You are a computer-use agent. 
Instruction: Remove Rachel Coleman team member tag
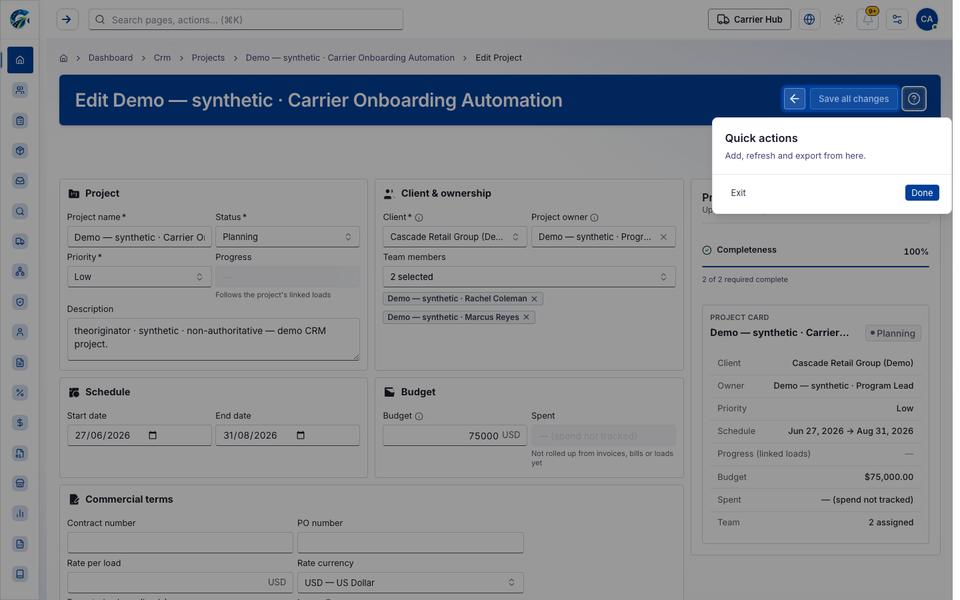[x=534, y=299]
